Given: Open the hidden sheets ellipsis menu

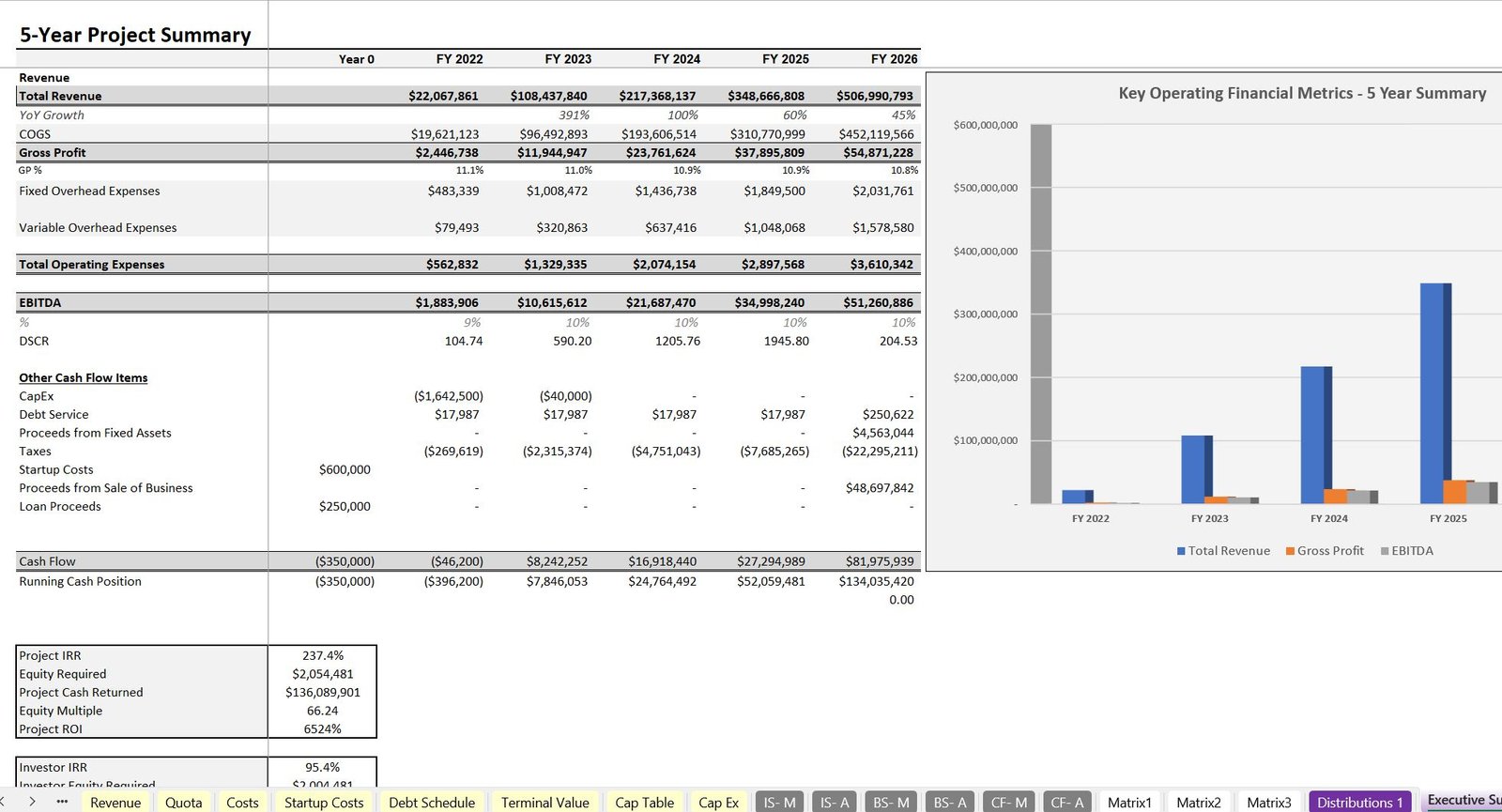Looking at the screenshot, I should [62, 802].
